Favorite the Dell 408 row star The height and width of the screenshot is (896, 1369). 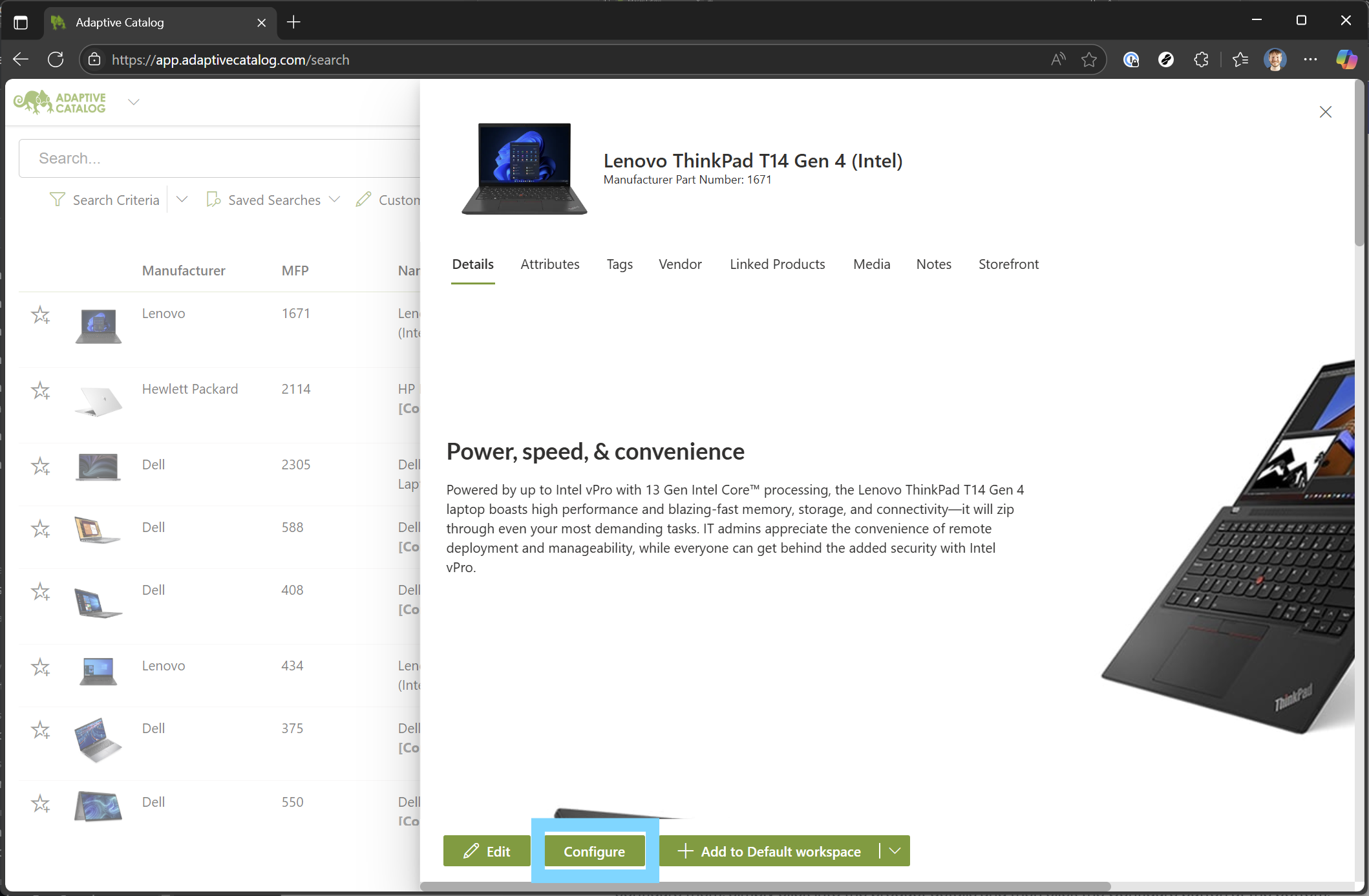(x=41, y=592)
